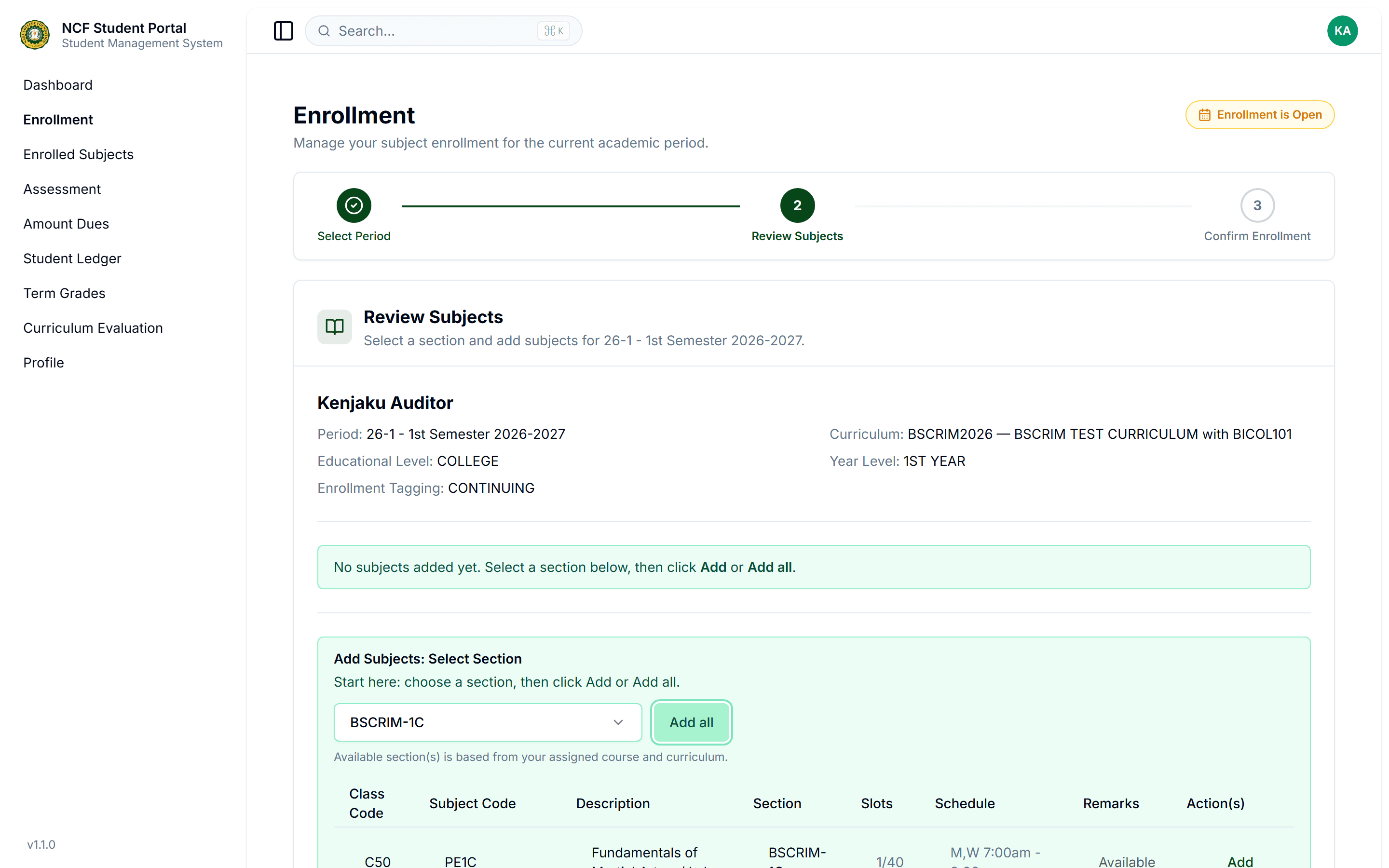Go to Dashboard in sidebar

58,85
